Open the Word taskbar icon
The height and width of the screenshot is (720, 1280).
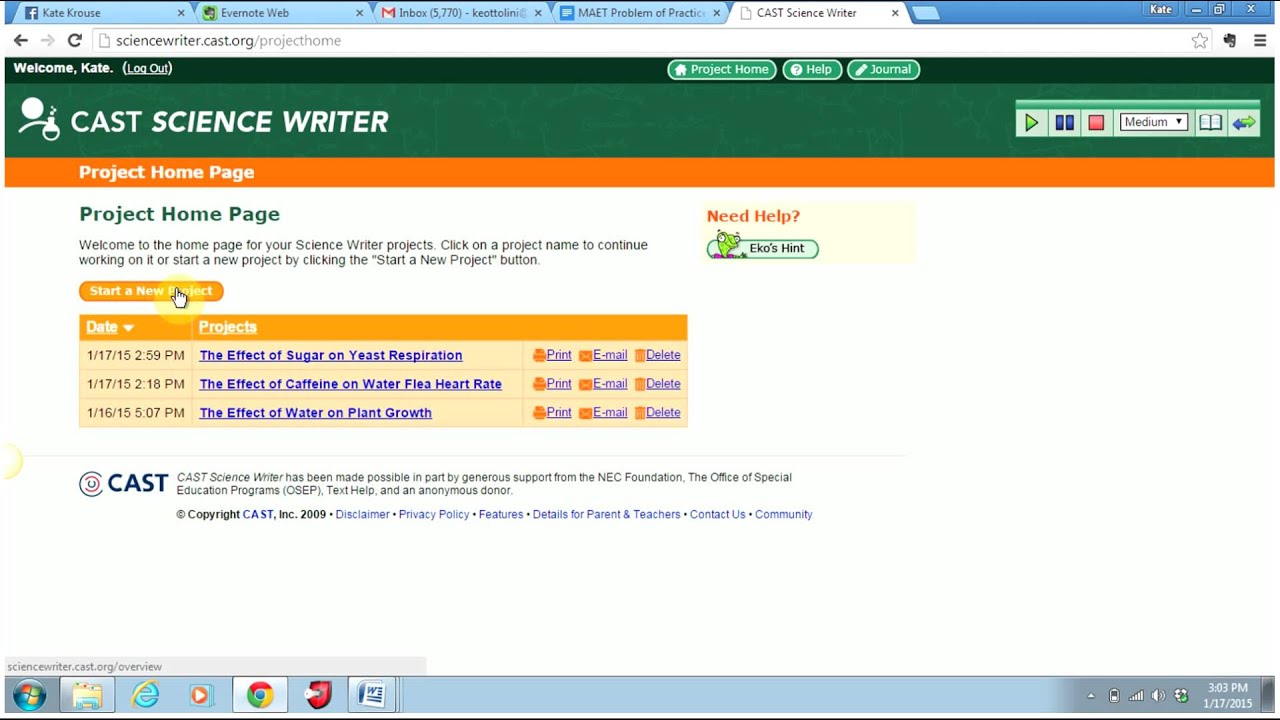pyautogui.click(x=372, y=695)
